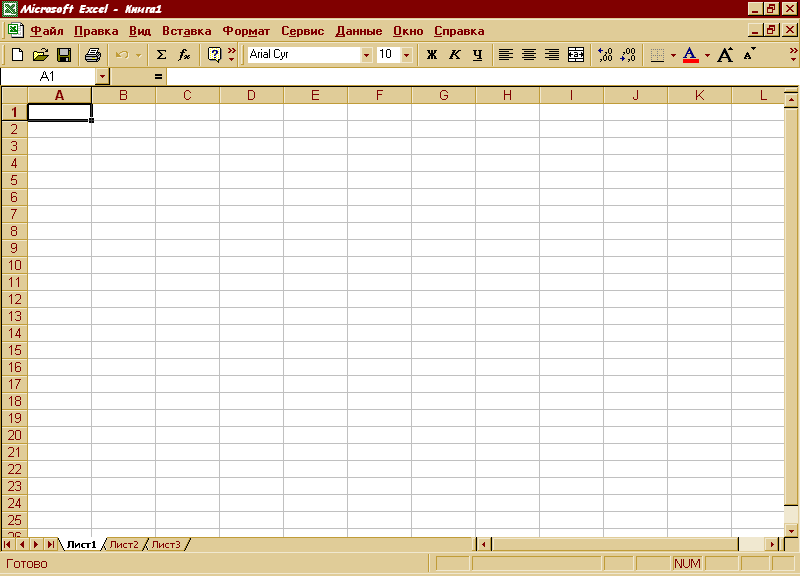Click Increase Decimal icon
The height and width of the screenshot is (576, 800).
[x=605, y=55]
